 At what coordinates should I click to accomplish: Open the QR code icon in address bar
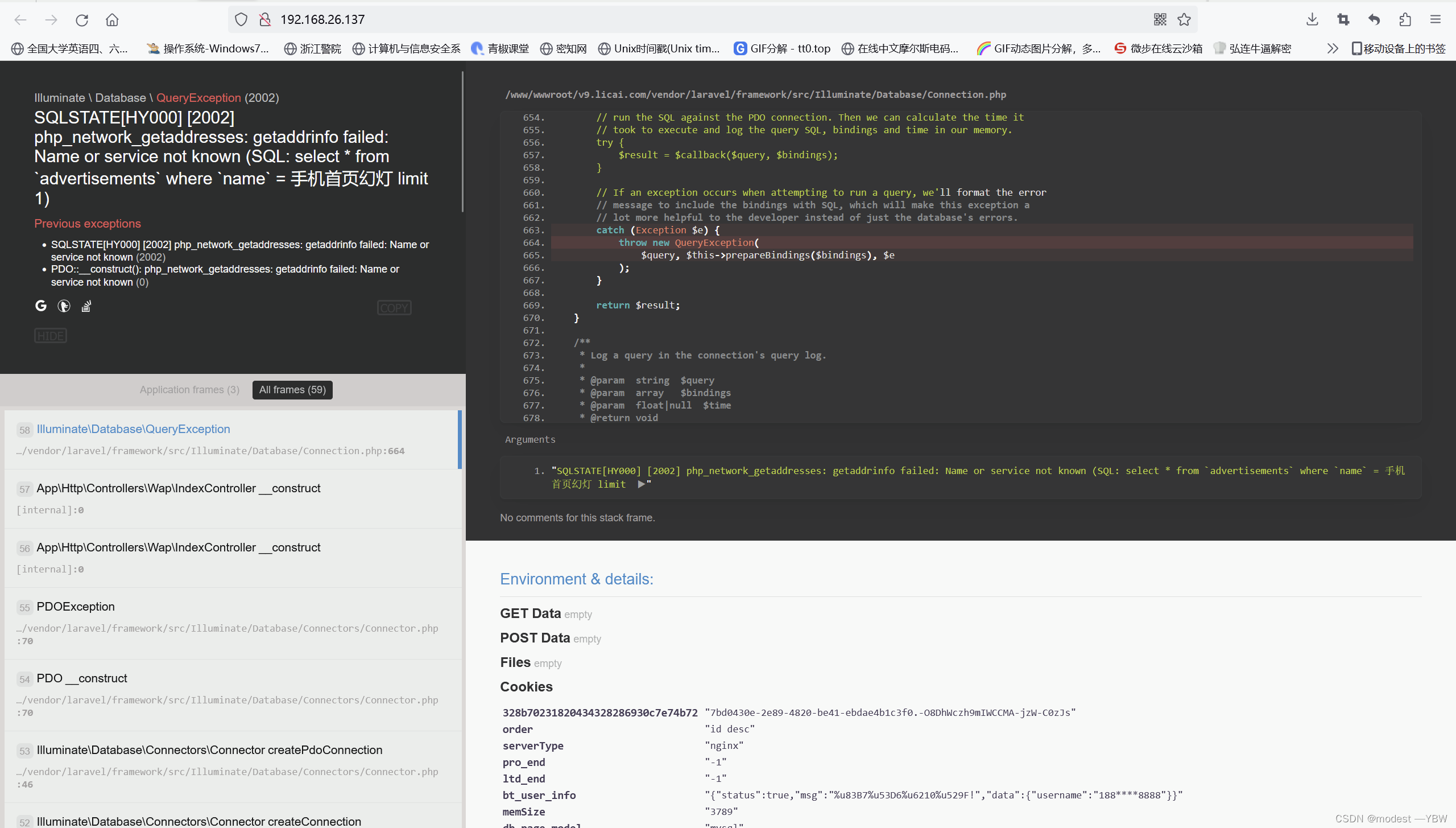pos(1160,20)
